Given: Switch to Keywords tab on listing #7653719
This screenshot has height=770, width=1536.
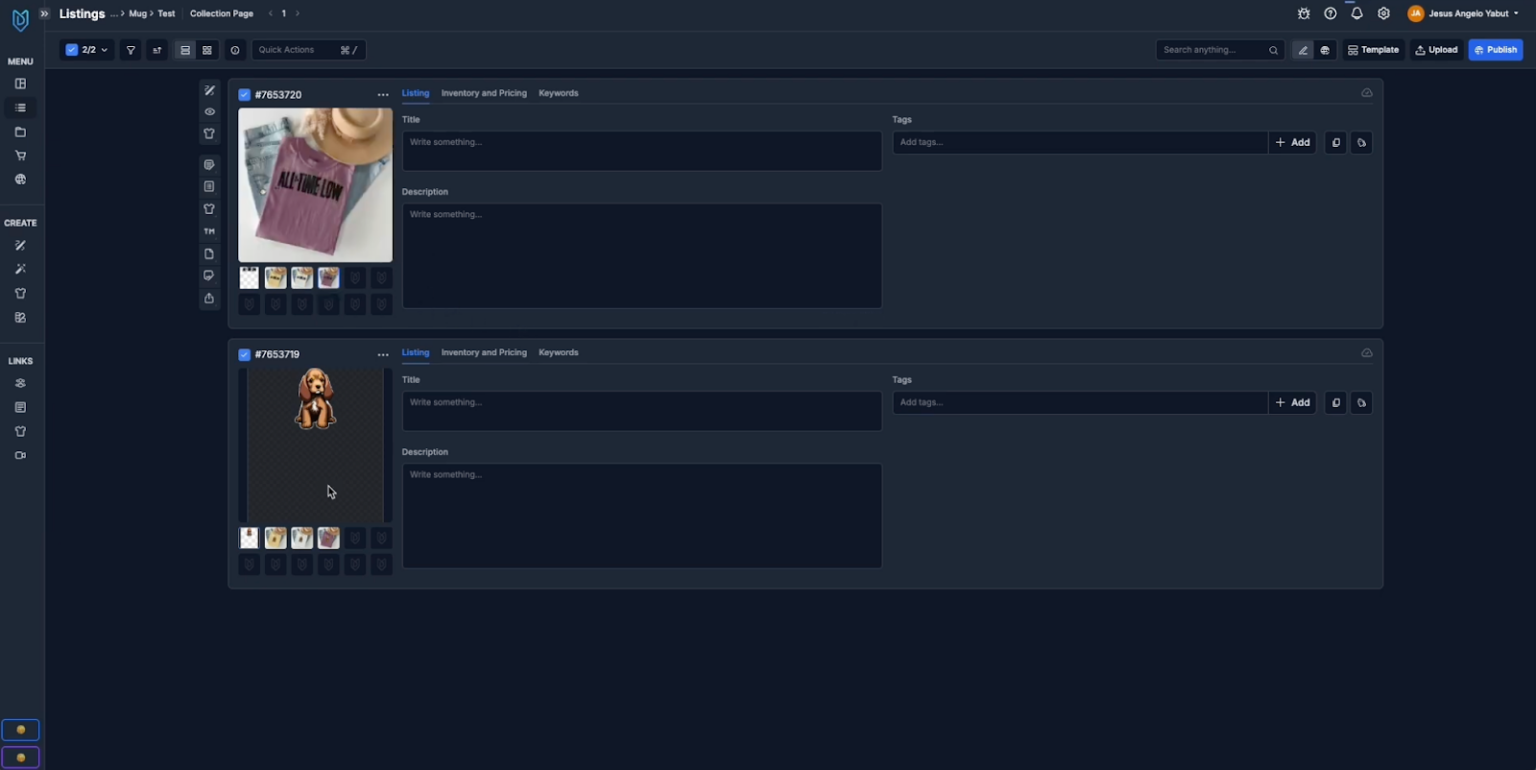Looking at the screenshot, I should click(558, 353).
